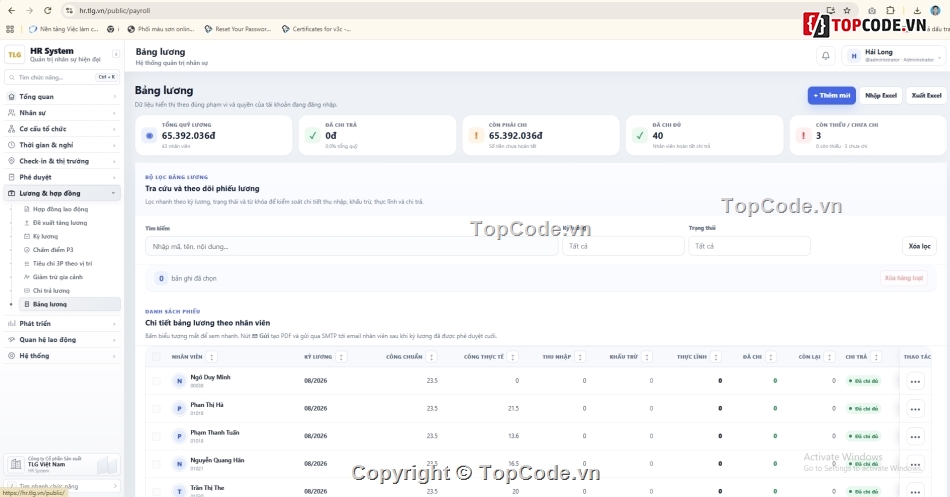Sort by Thu nhập column
The height and width of the screenshot is (497, 950).
tap(580, 357)
